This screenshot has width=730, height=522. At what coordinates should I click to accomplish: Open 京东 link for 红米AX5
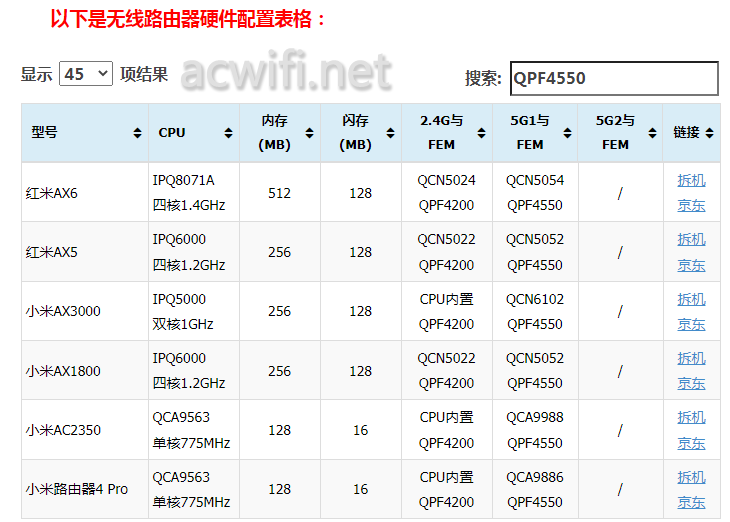(691, 265)
